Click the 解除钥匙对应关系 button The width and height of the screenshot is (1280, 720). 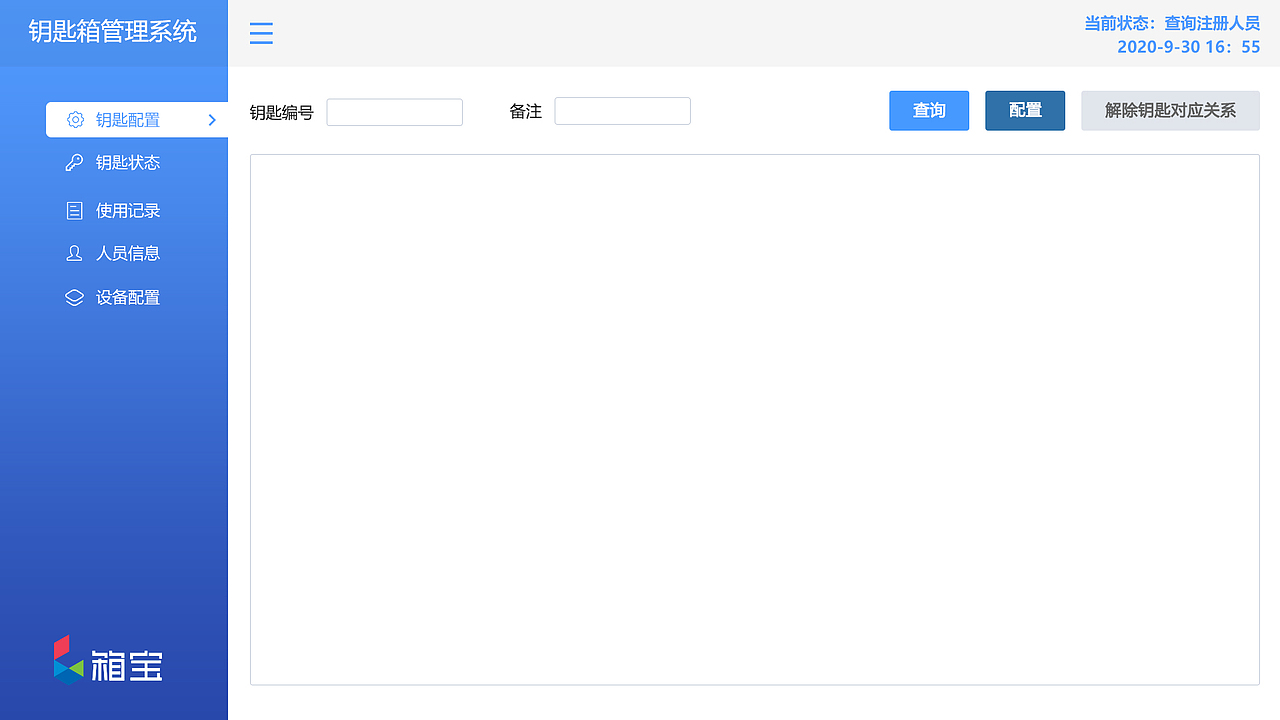pos(1170,110)
